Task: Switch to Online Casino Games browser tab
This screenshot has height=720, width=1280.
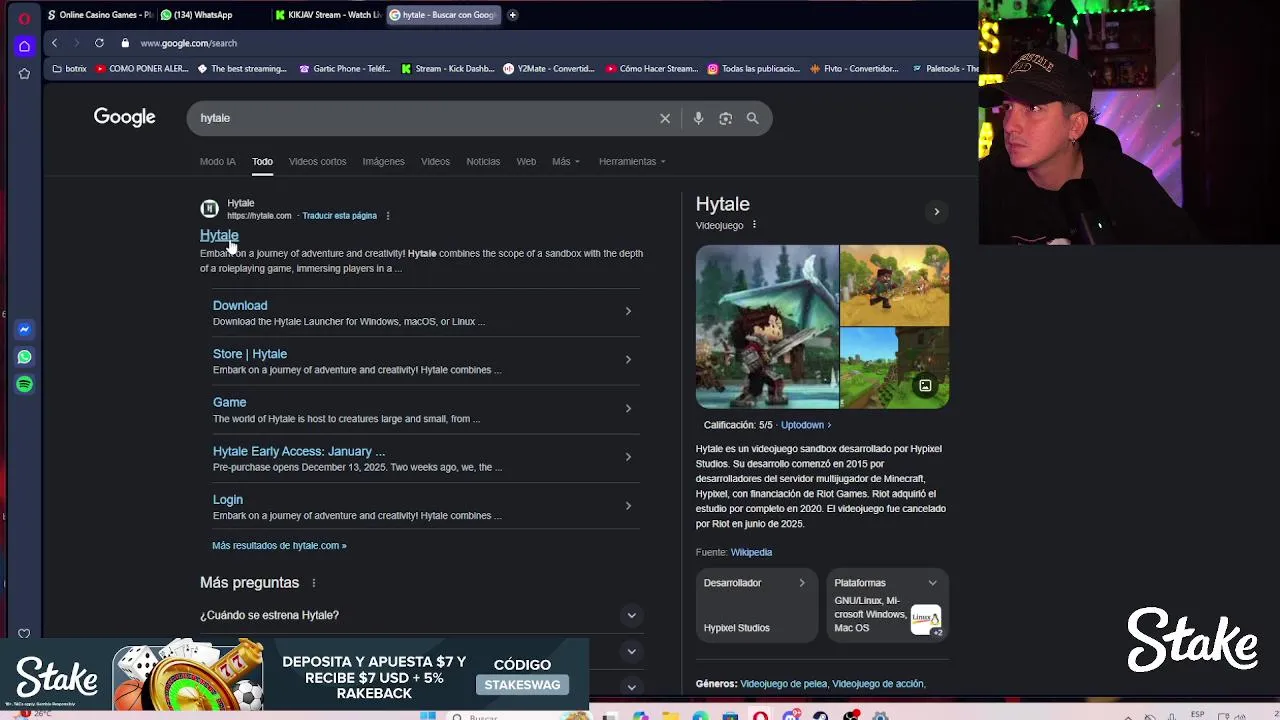Action: (x=98, y=15)
